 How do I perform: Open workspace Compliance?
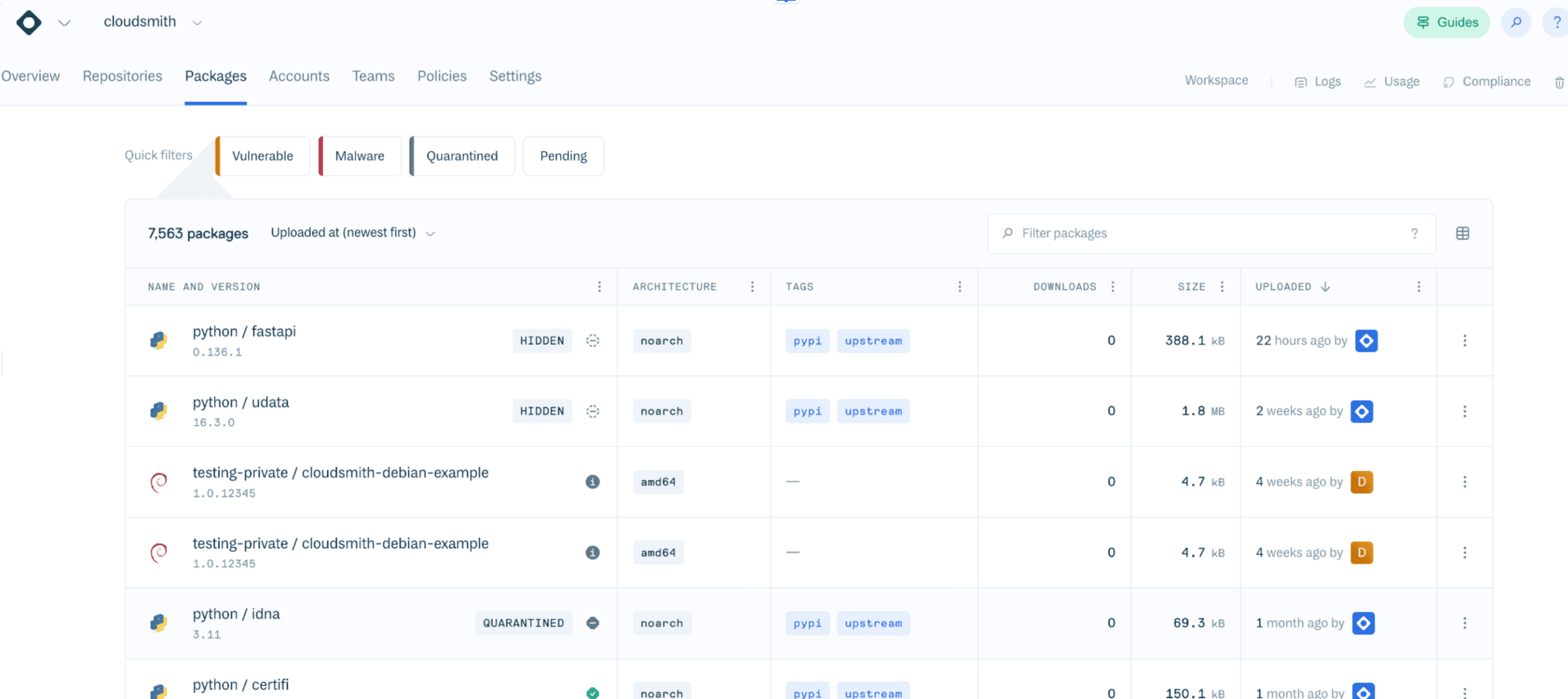(x=1487, y=81)
